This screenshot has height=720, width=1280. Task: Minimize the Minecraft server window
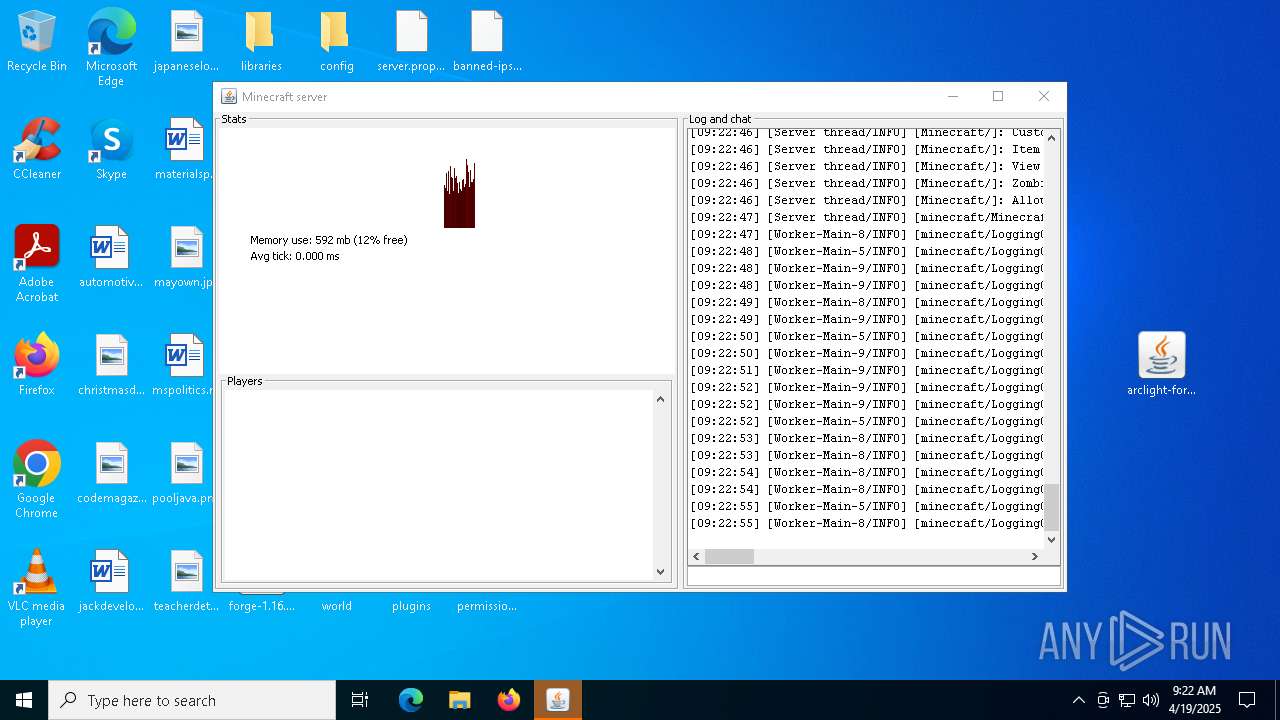point(953,96)
